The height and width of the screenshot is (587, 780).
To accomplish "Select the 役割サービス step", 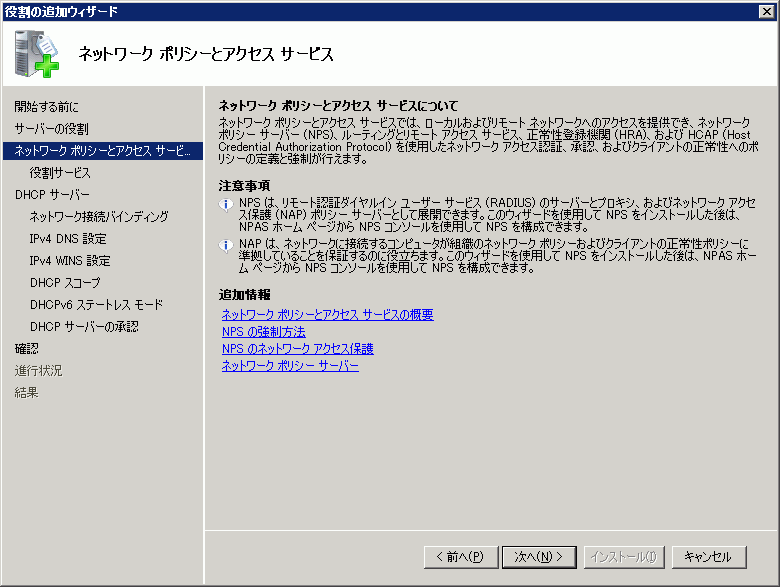I will [60, 173].
